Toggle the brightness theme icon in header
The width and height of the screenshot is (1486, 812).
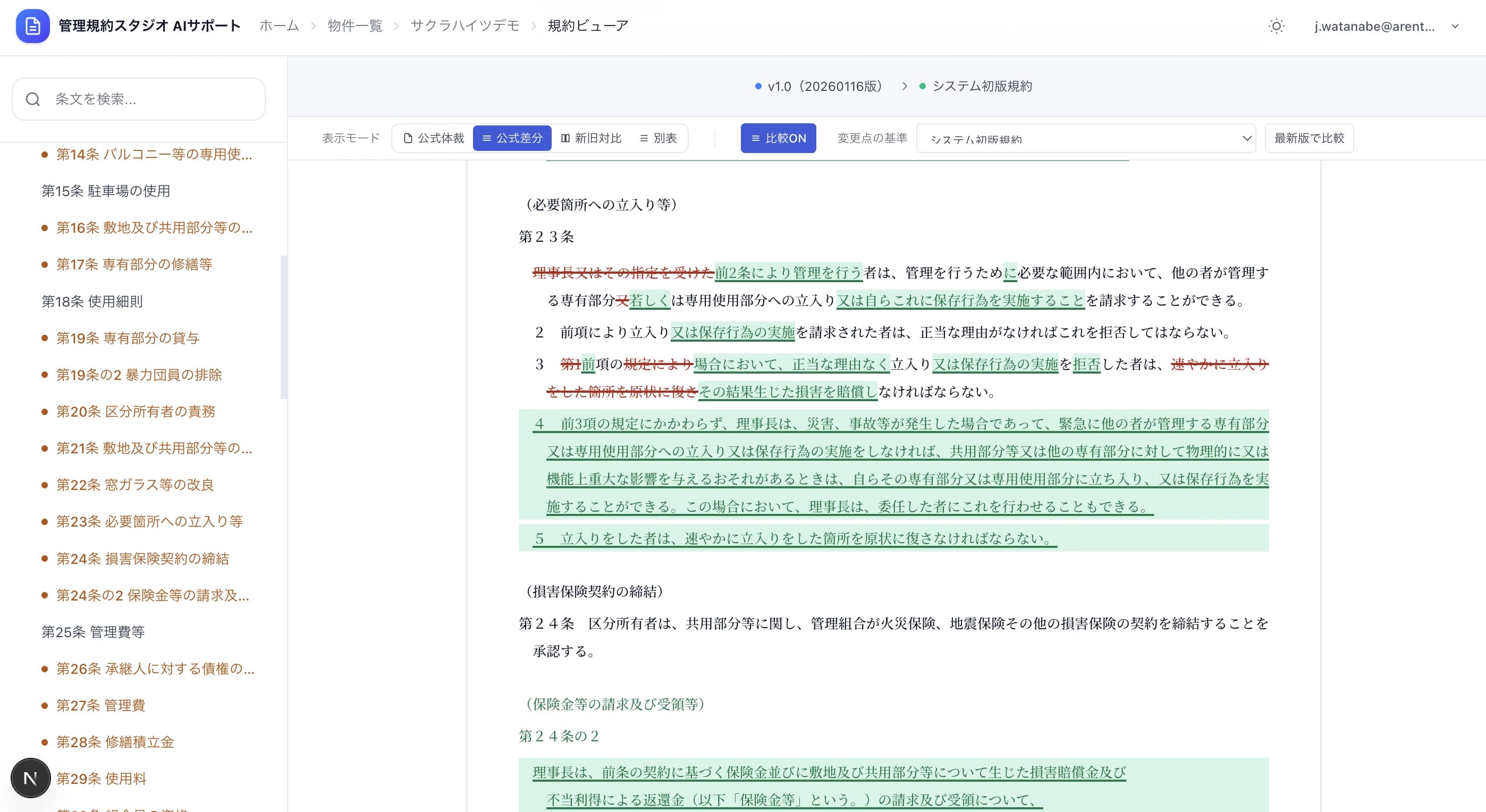click(1276, 26)
